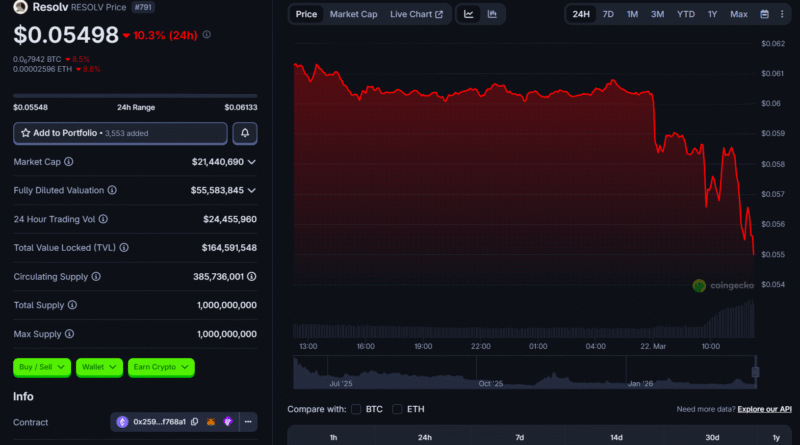Follow the Explore our API link
Image resolution: width=800 pixels, height=445 pixels.
(x=764, y=409)
